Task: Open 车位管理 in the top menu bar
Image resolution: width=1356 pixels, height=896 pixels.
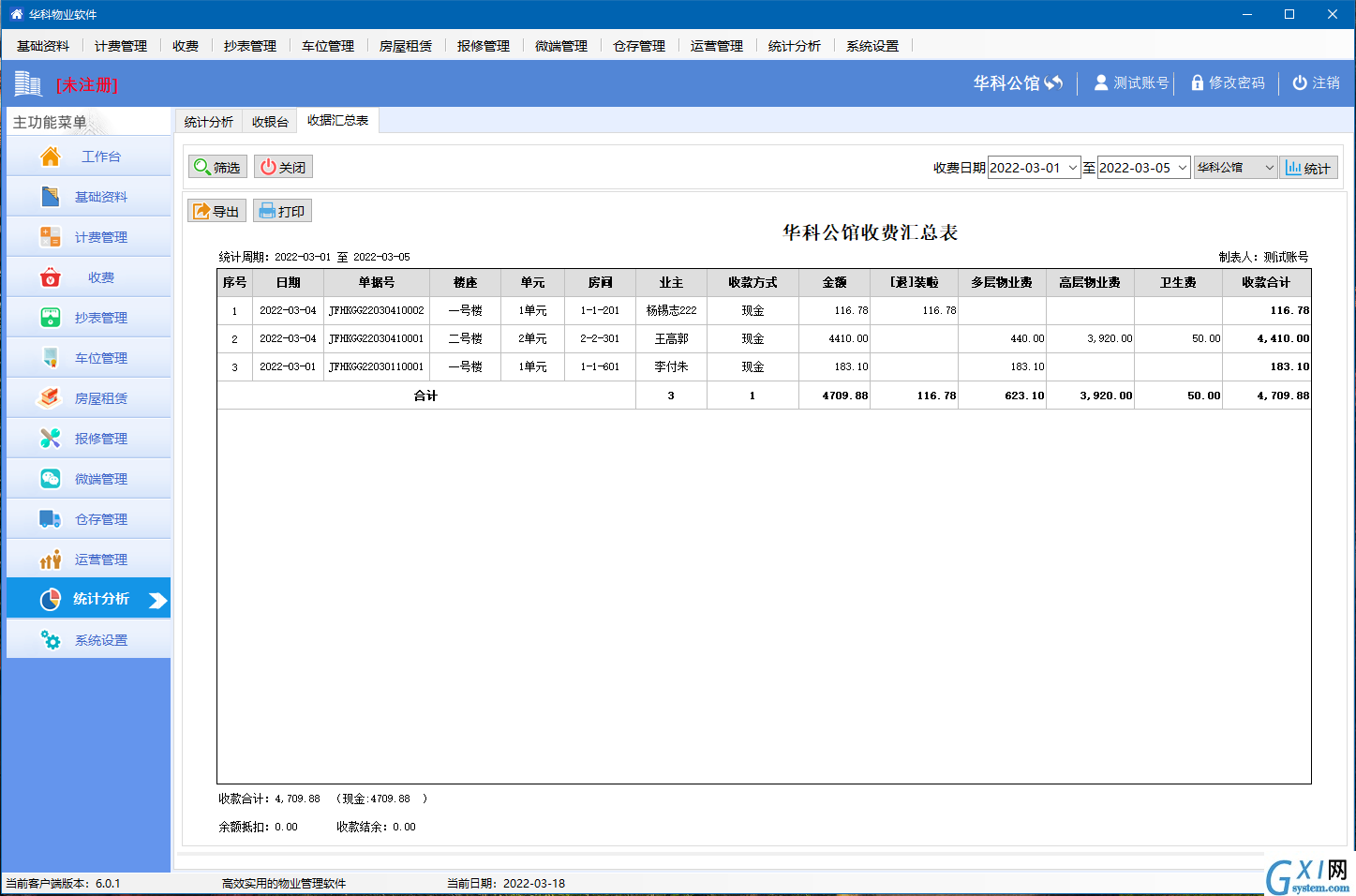Action: 328,46
